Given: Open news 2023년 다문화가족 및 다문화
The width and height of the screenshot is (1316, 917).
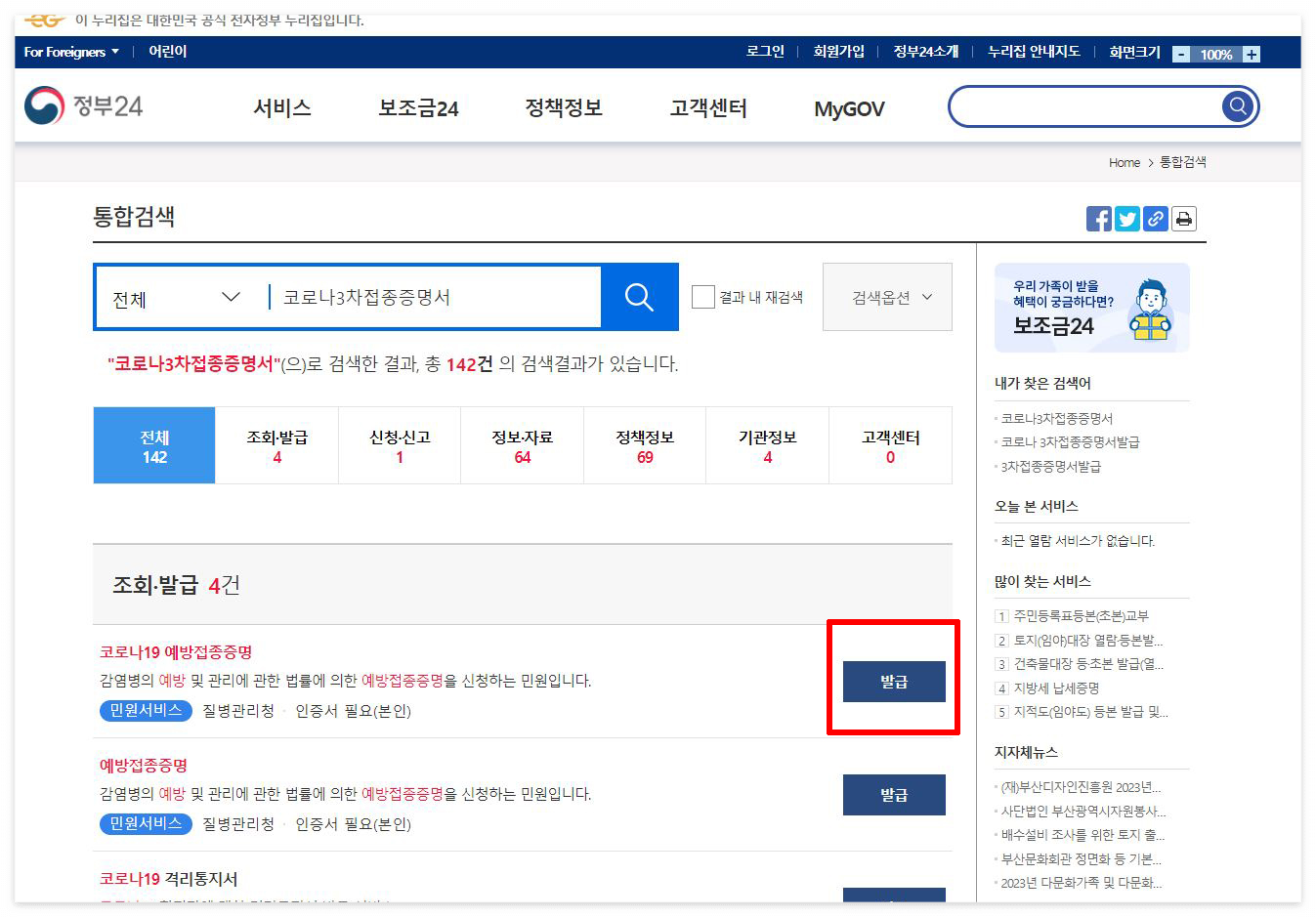Looking at the screenshot, I should tap(1082, 883).
